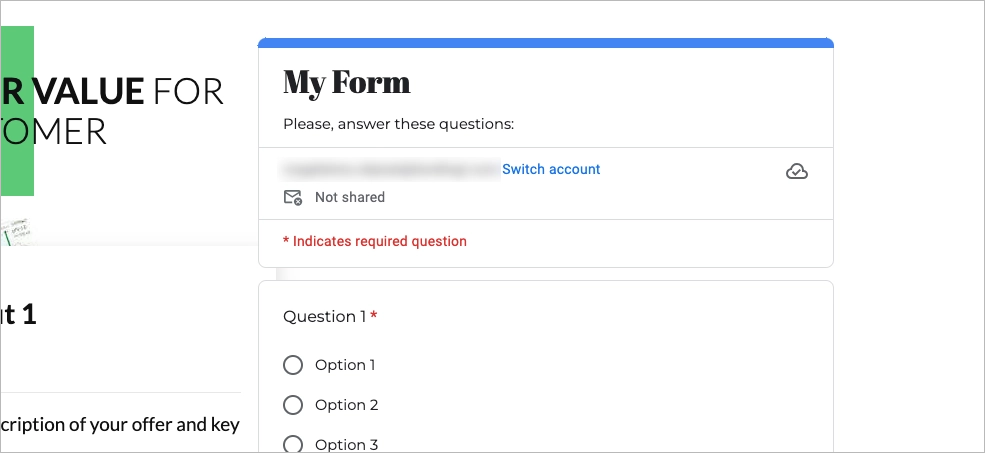Click the red required-question notice
The height and width of the screenshot is (453, 985).
coord(375,241)
